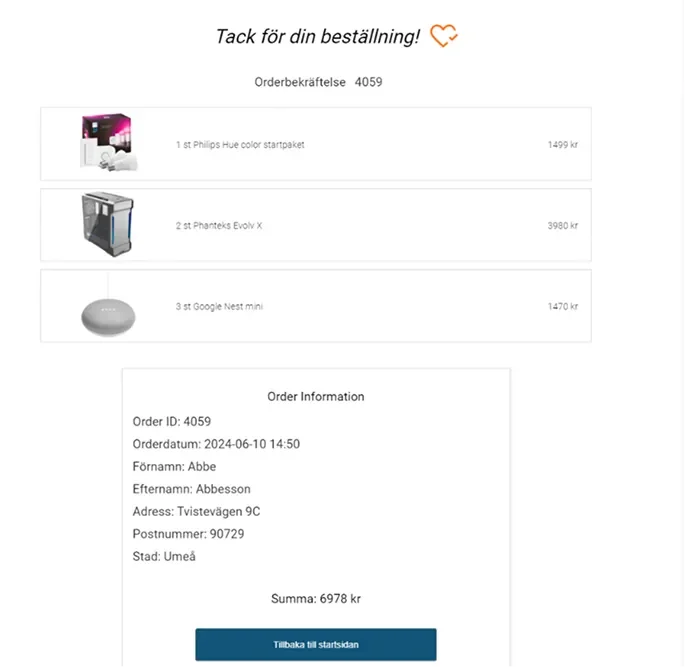Click the 1499 kr price
The image size is (689, 667).
click(562, 145)
